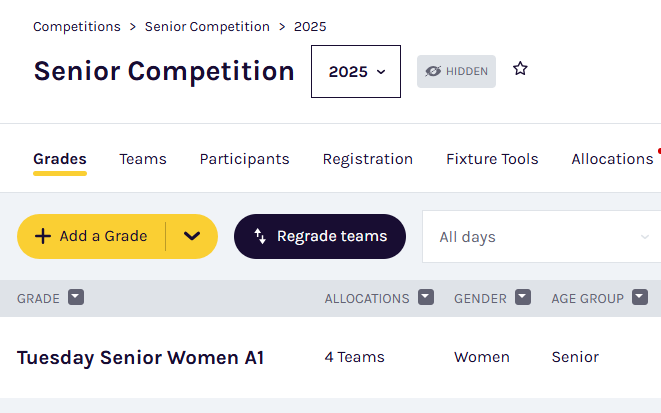
Task: Open Tuesday Senior Women A1 grade row
Action: 140,357
